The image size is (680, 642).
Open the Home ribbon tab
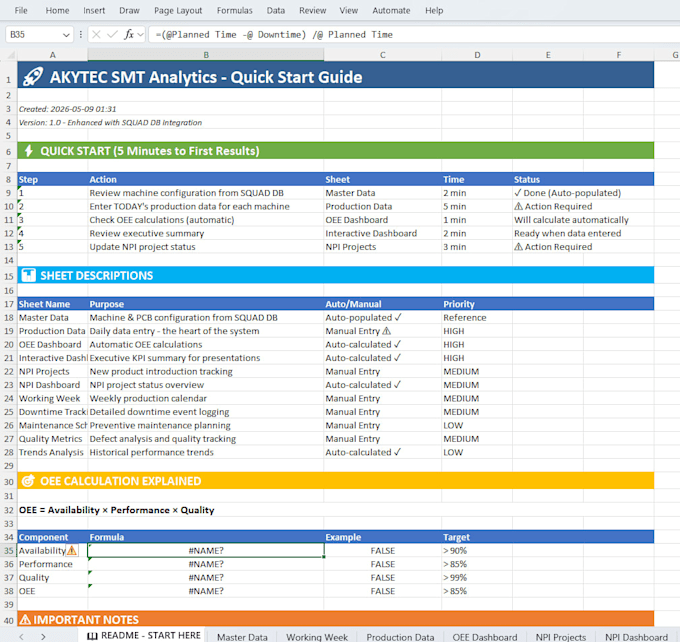tap(57, 10)
